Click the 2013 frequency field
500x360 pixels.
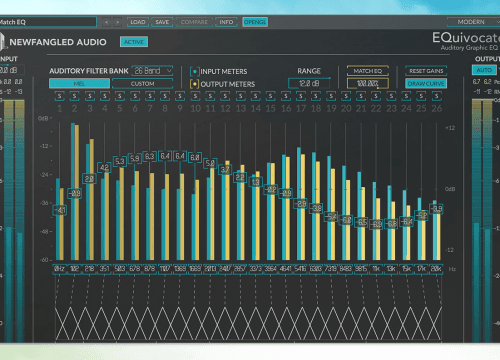click(x=210, y=269)
